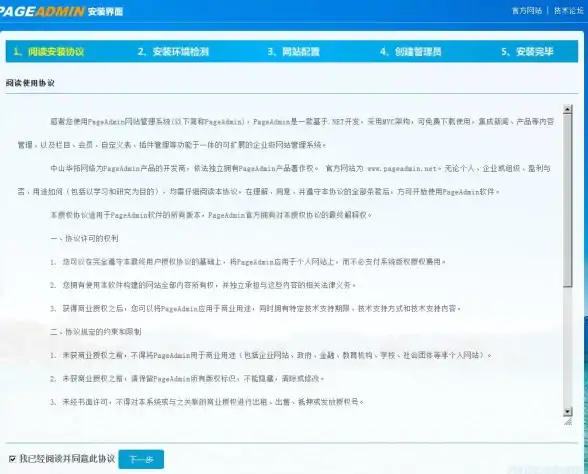Image resolution: width=588 pixels, height=474 pixels.
Task: Click line 不得将PageAdmin用于商业用途 in agreement
Action: (x=271, y=355)
